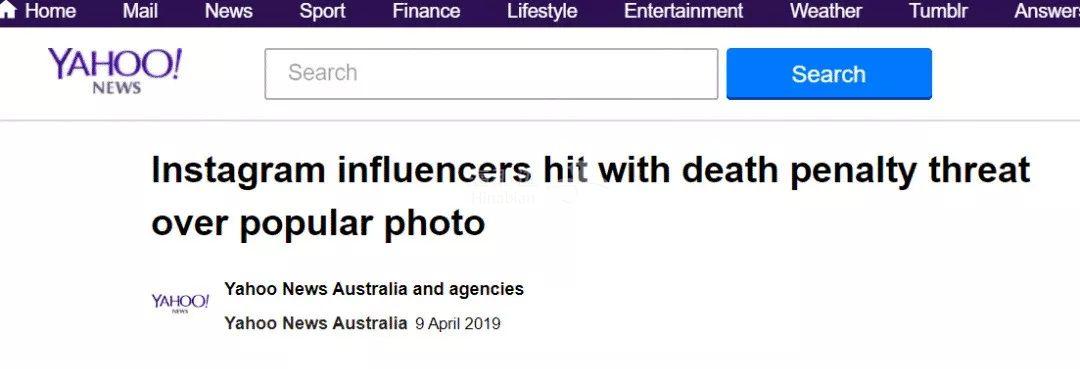Click 'over popular photo' headline line
The image size is (1080, 369).
(x=318, y=224)
